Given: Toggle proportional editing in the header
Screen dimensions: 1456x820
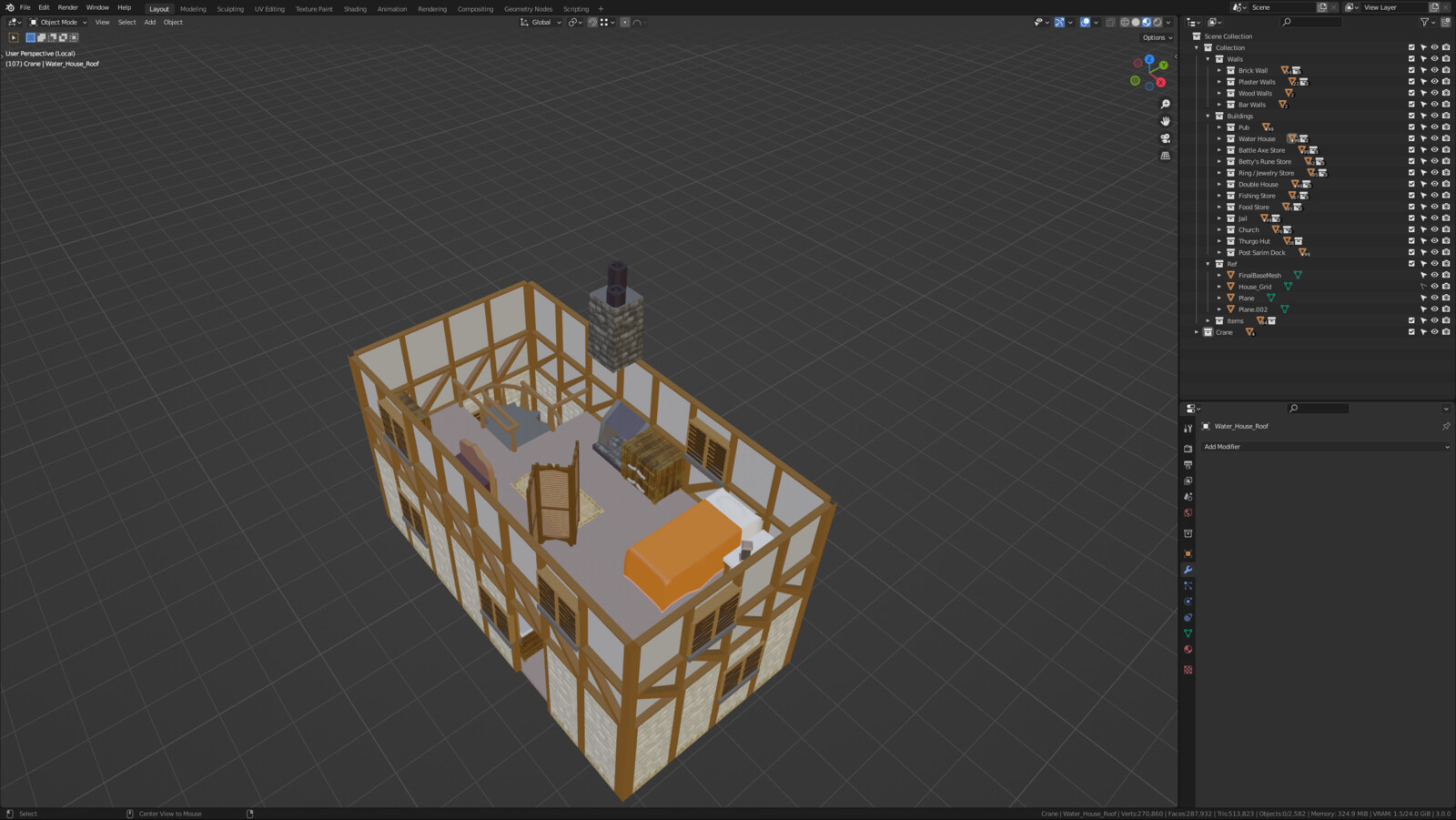Looking at the screenshot, I should pos(625,22).
